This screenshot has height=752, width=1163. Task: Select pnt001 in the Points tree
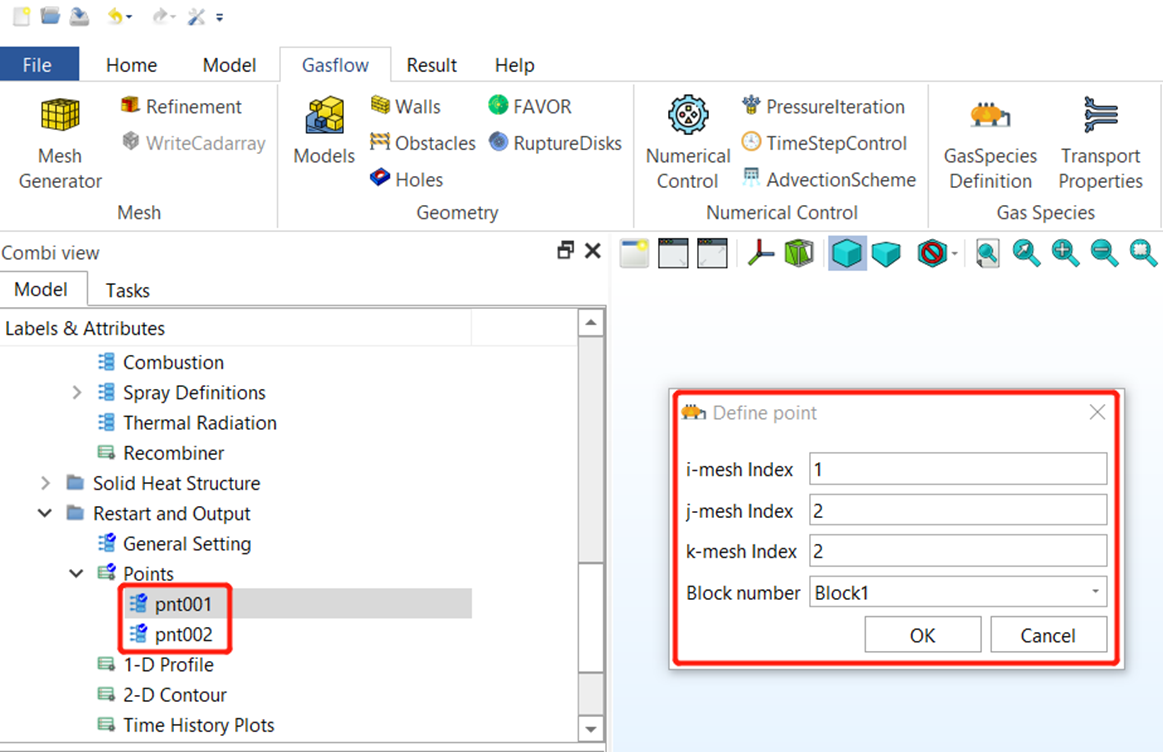183,604
